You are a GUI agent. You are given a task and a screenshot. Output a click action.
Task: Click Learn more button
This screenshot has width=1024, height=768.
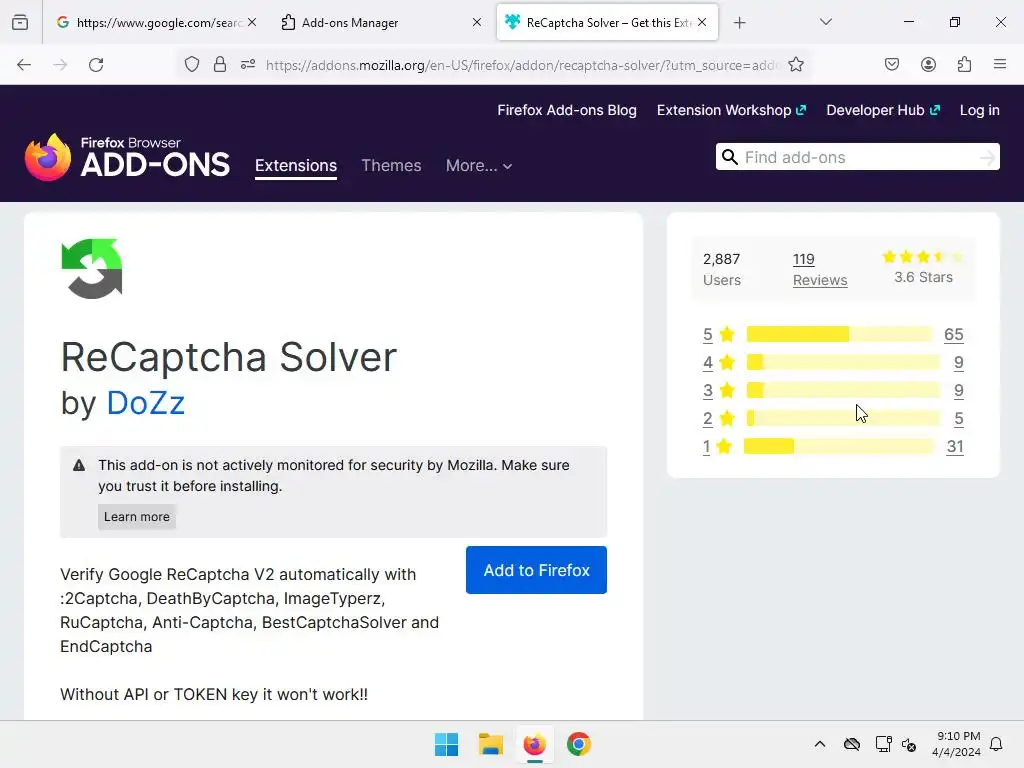coord(136,517)
